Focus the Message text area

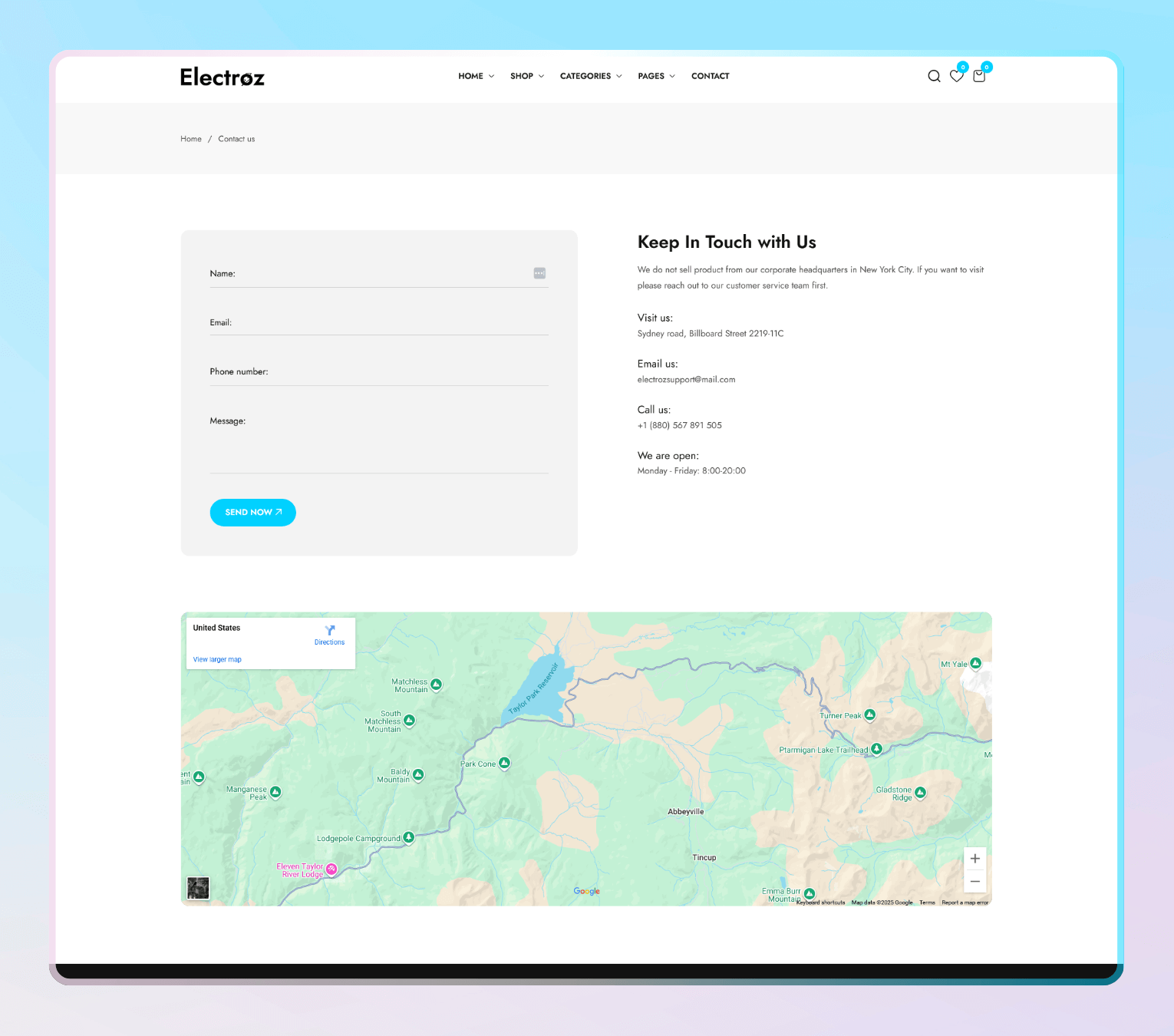click(379, 442)
